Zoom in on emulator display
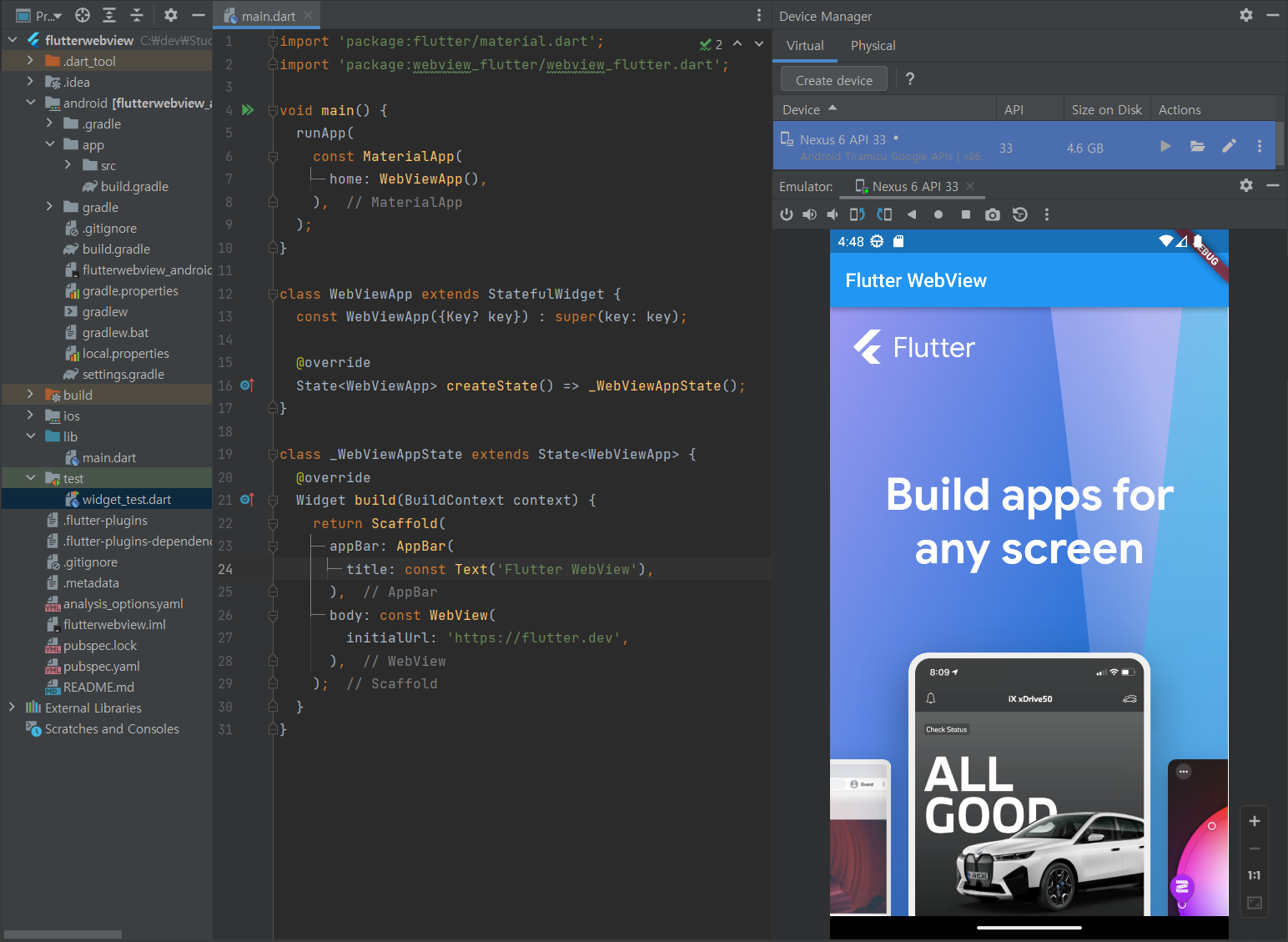This screenshot has height=942, width=1288. point(1254,821)
